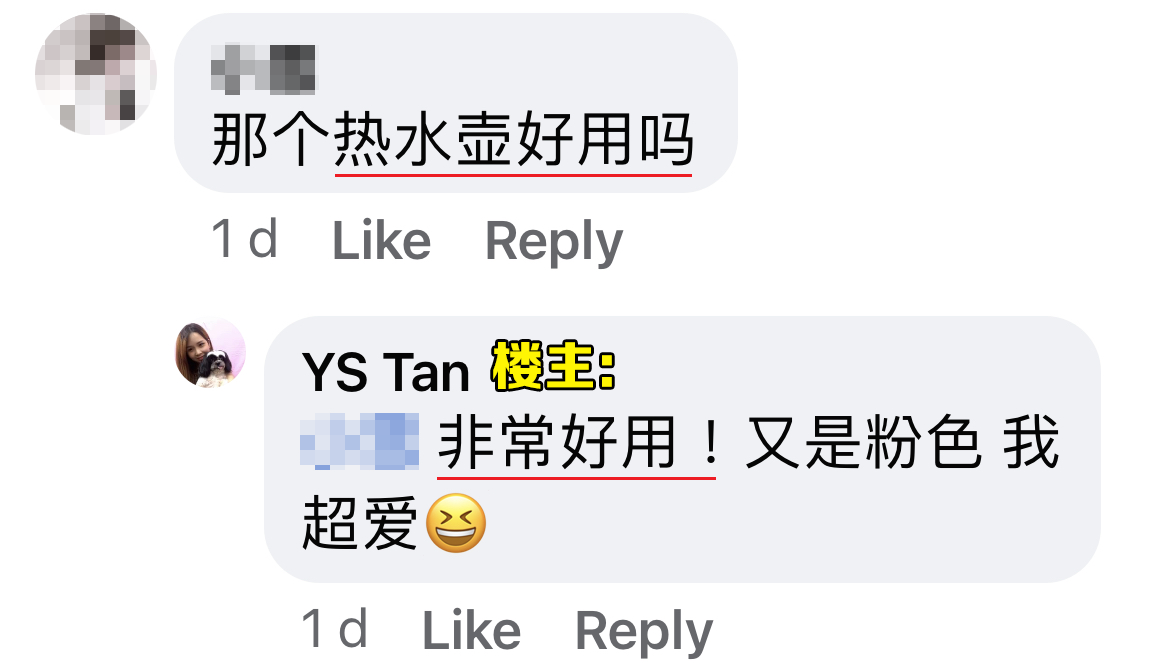Click the word 那个 in first comment
Viewport: 1170px width, 669px height.
271,139
